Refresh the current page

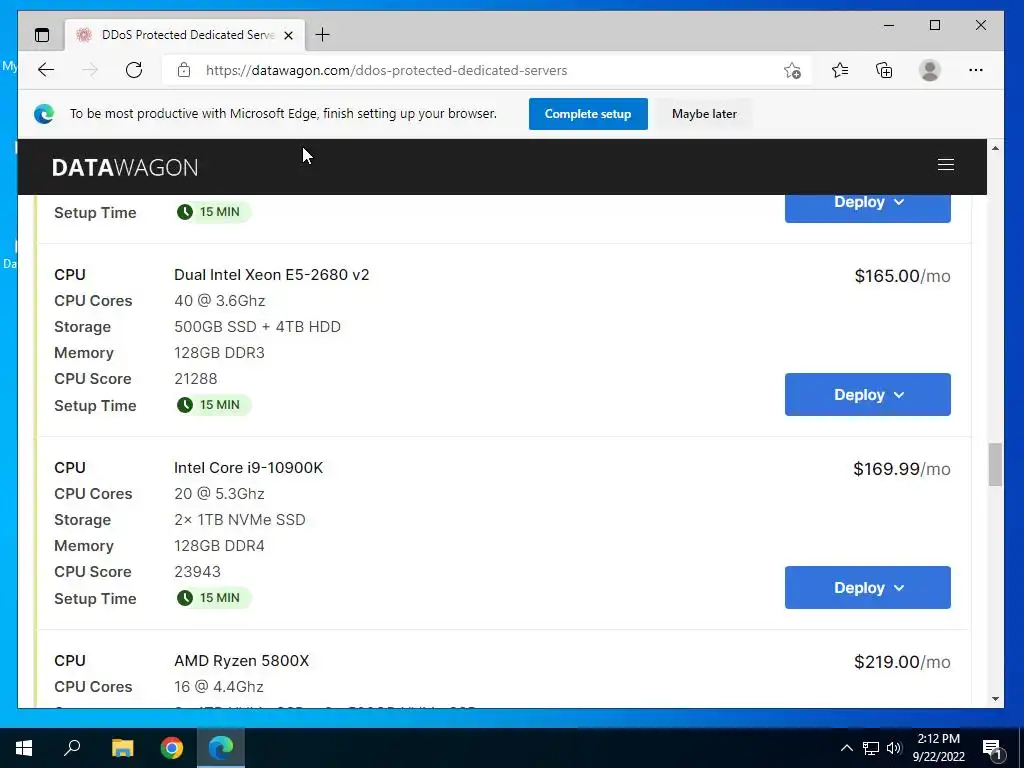click(x=134, y=70)
